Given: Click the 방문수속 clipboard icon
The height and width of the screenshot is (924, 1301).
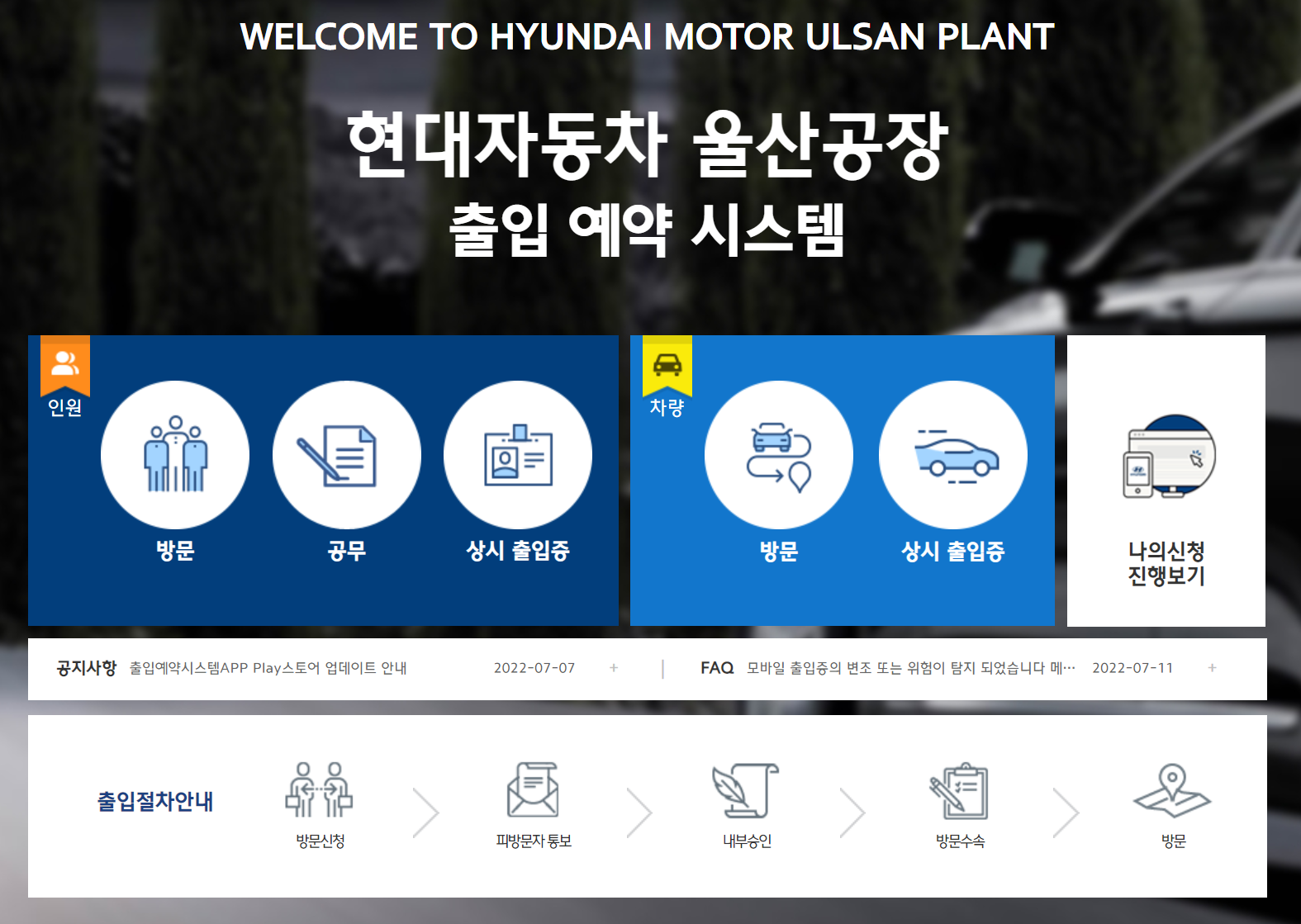Looking at the screenshot, I should pos(959,790).
